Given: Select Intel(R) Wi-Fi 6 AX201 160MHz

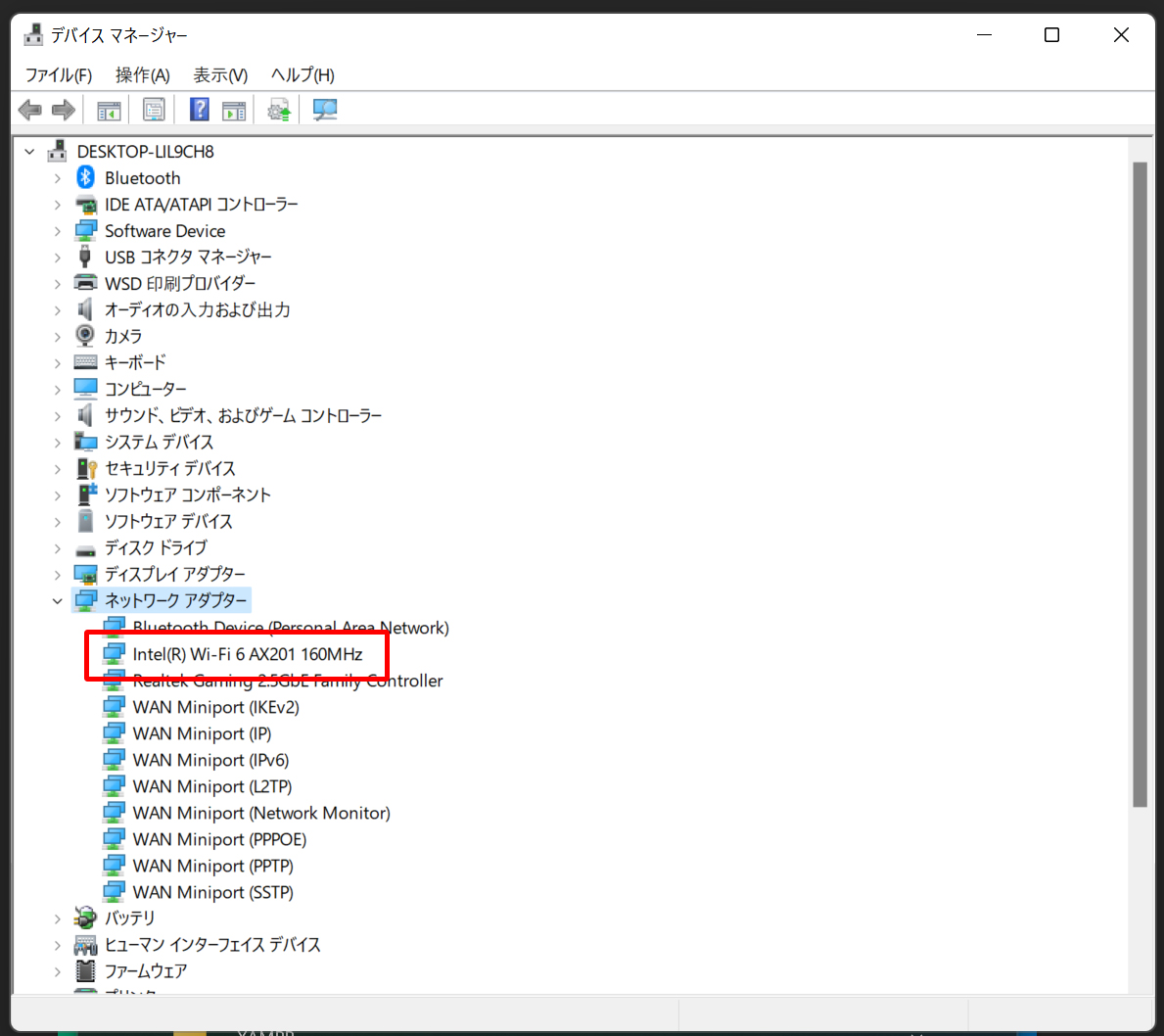Looking at the screenshot, I should 248,654.
